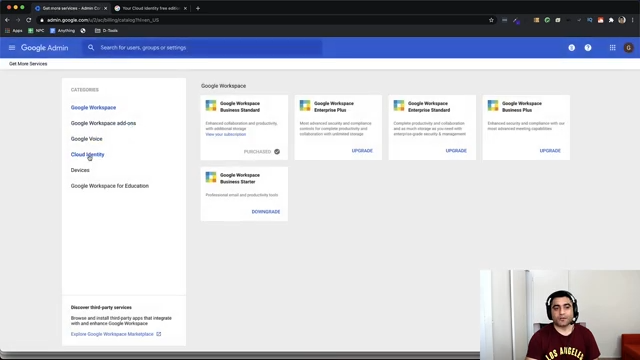Viewport: 640px width, 360px height.
Task: Downgrade to Google Workspace Business Starter
Action: (266, 212)
